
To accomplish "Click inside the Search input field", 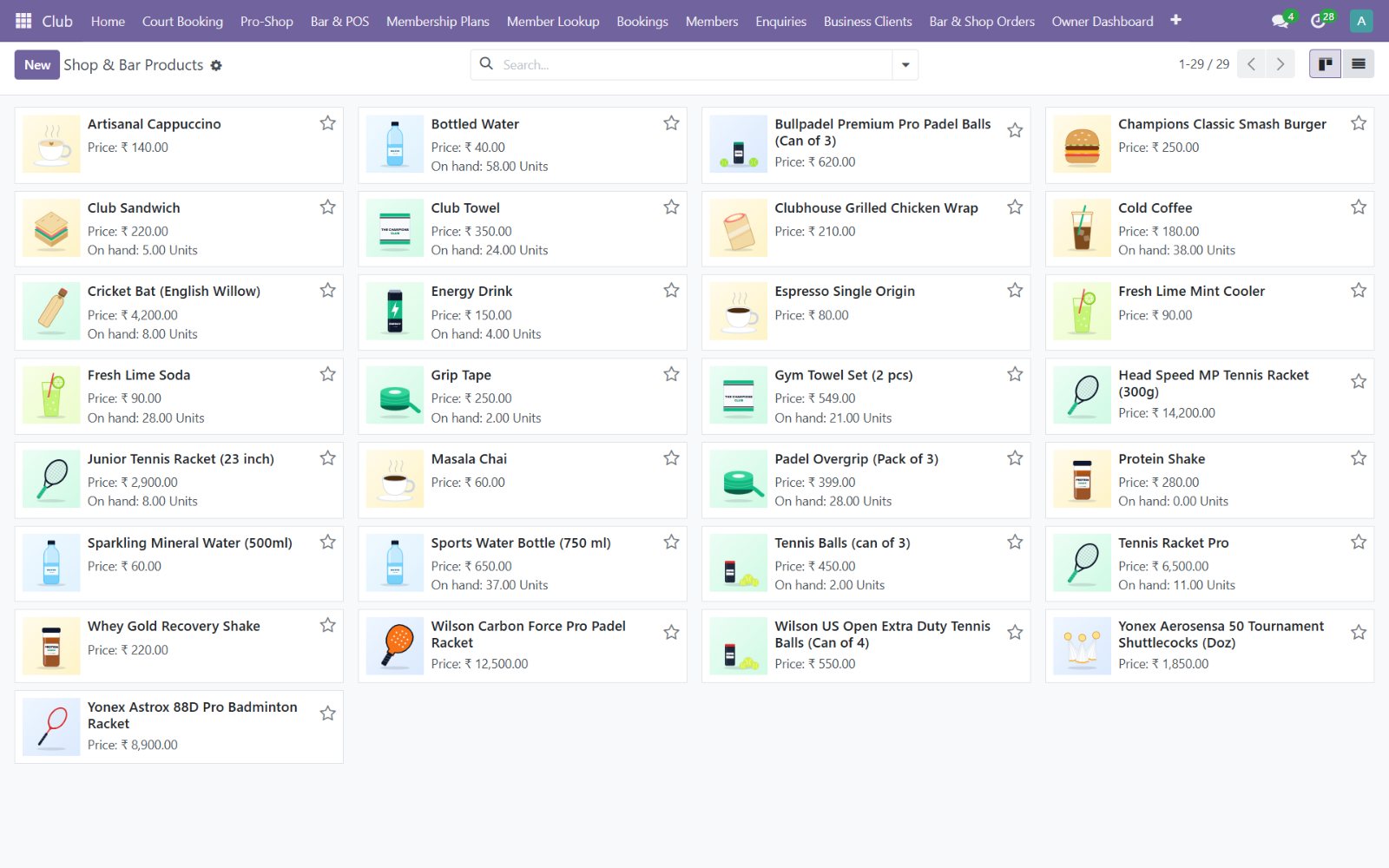I will (694, 64).
